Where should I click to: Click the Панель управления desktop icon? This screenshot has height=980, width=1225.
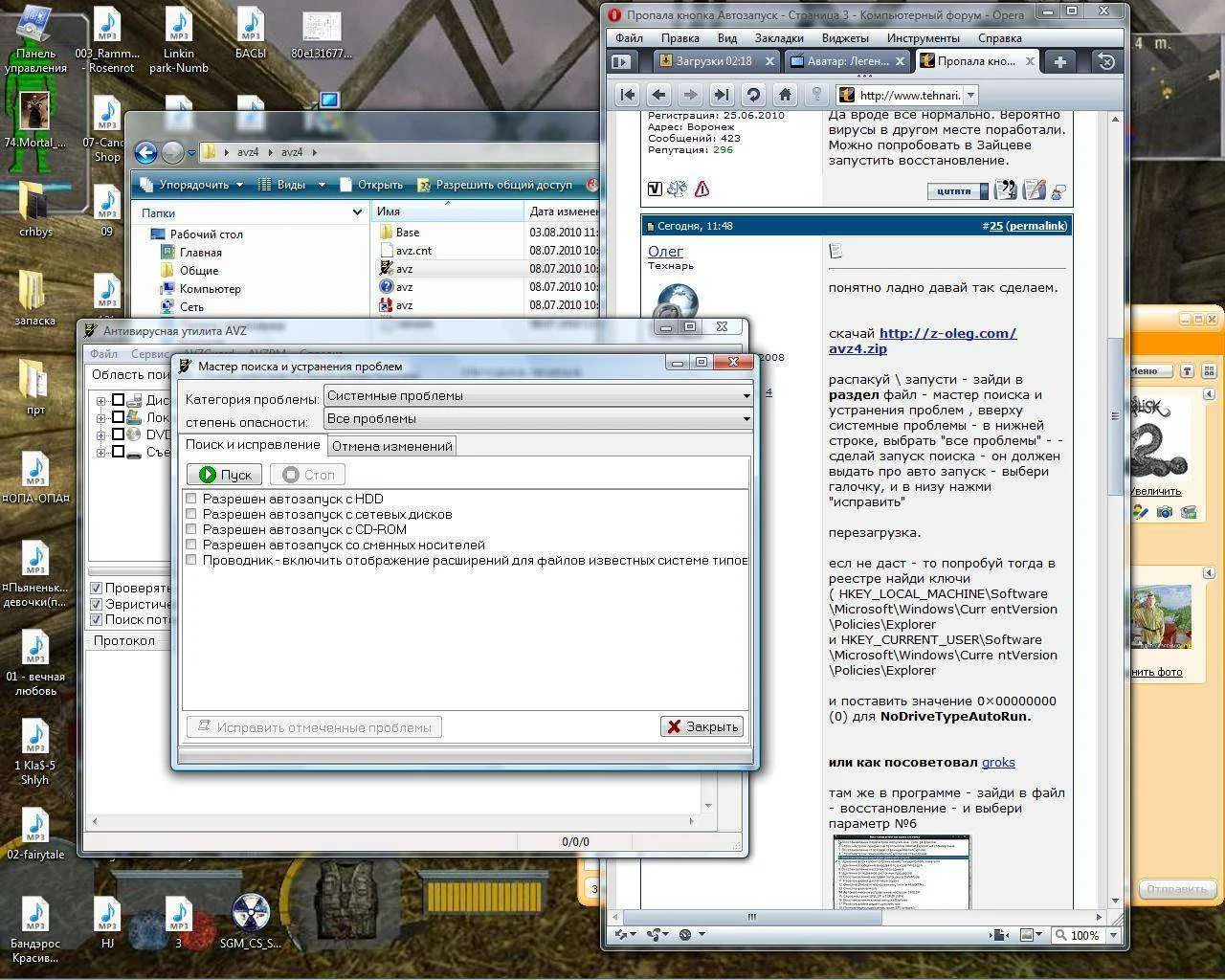click(35, 40)
